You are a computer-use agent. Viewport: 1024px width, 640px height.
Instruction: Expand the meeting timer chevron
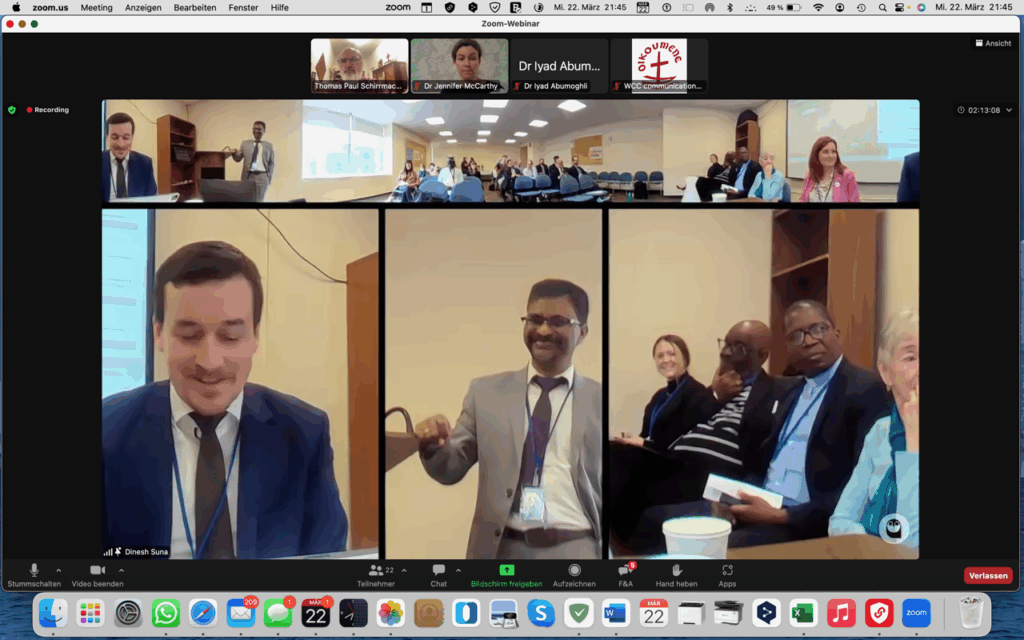[x=1009, y=110]
